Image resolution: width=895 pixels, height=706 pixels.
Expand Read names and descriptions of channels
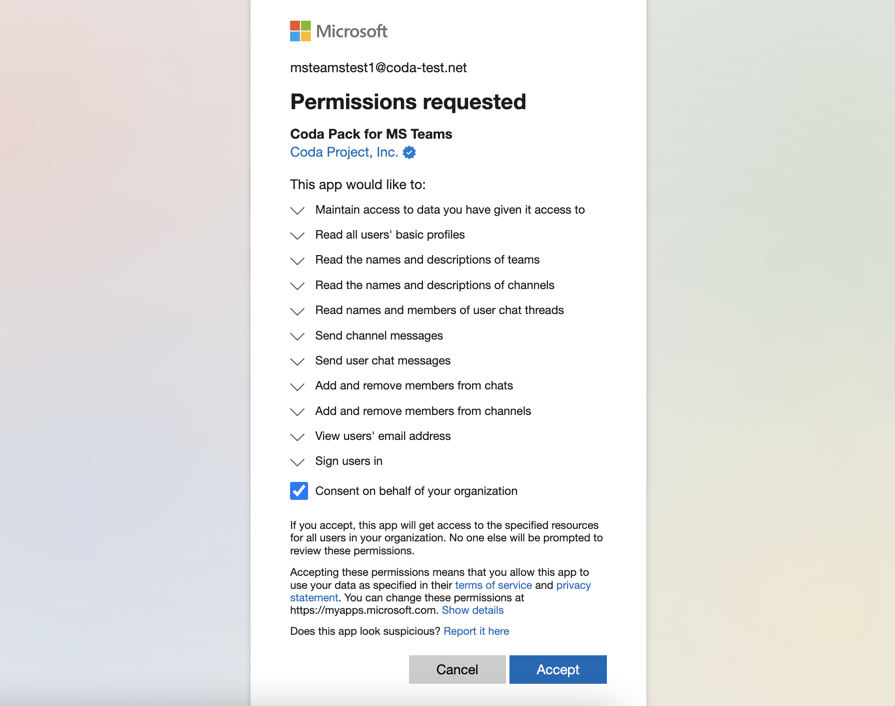click(x=297, y=285)
